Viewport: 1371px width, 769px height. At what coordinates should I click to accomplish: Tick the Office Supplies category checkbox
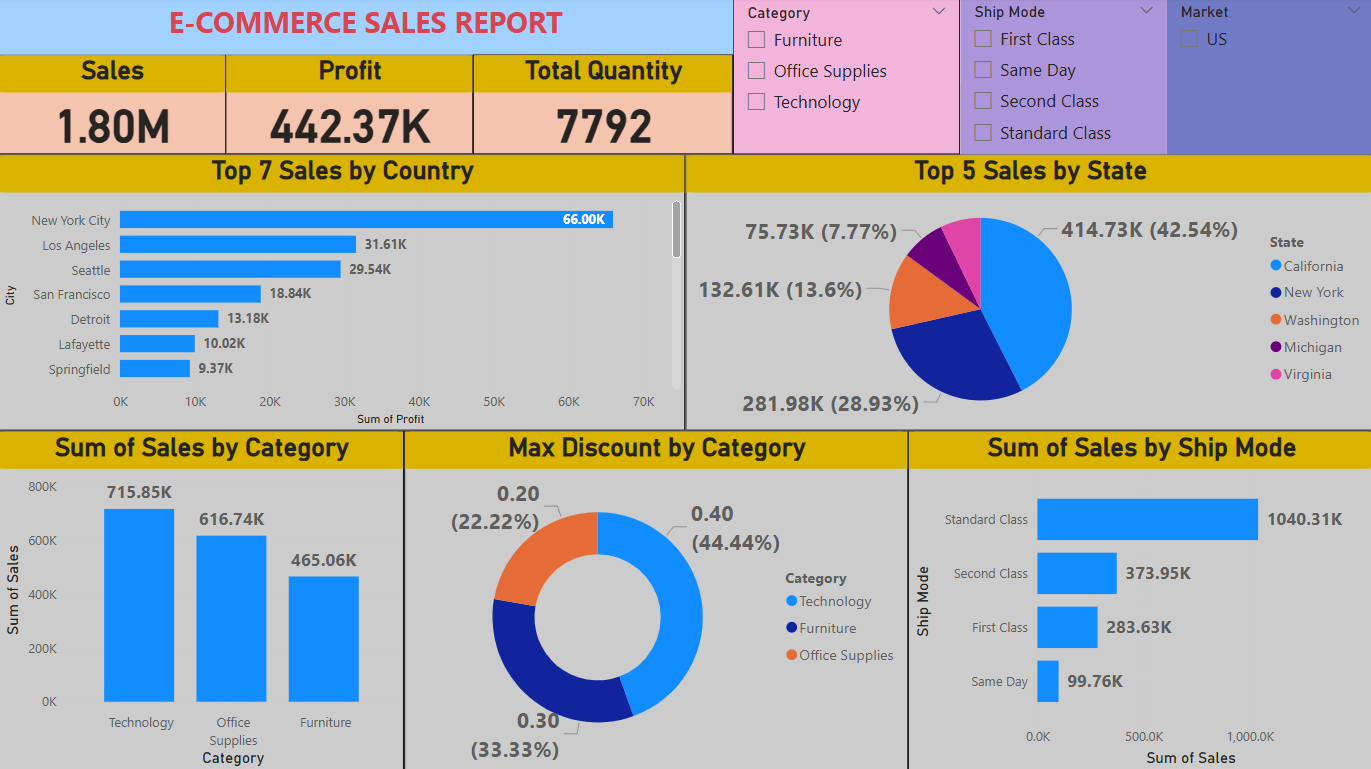pyautogui.click(x=756, y=71)
